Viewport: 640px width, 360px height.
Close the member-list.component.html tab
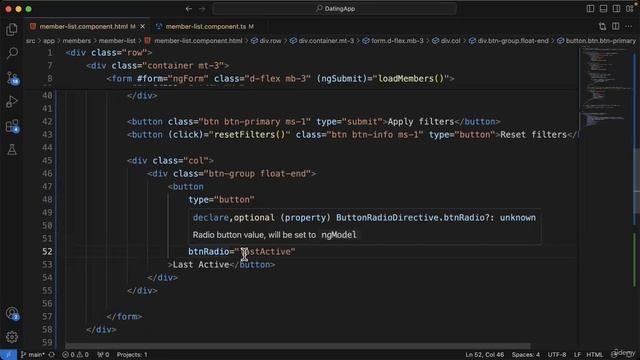point(142,26)
